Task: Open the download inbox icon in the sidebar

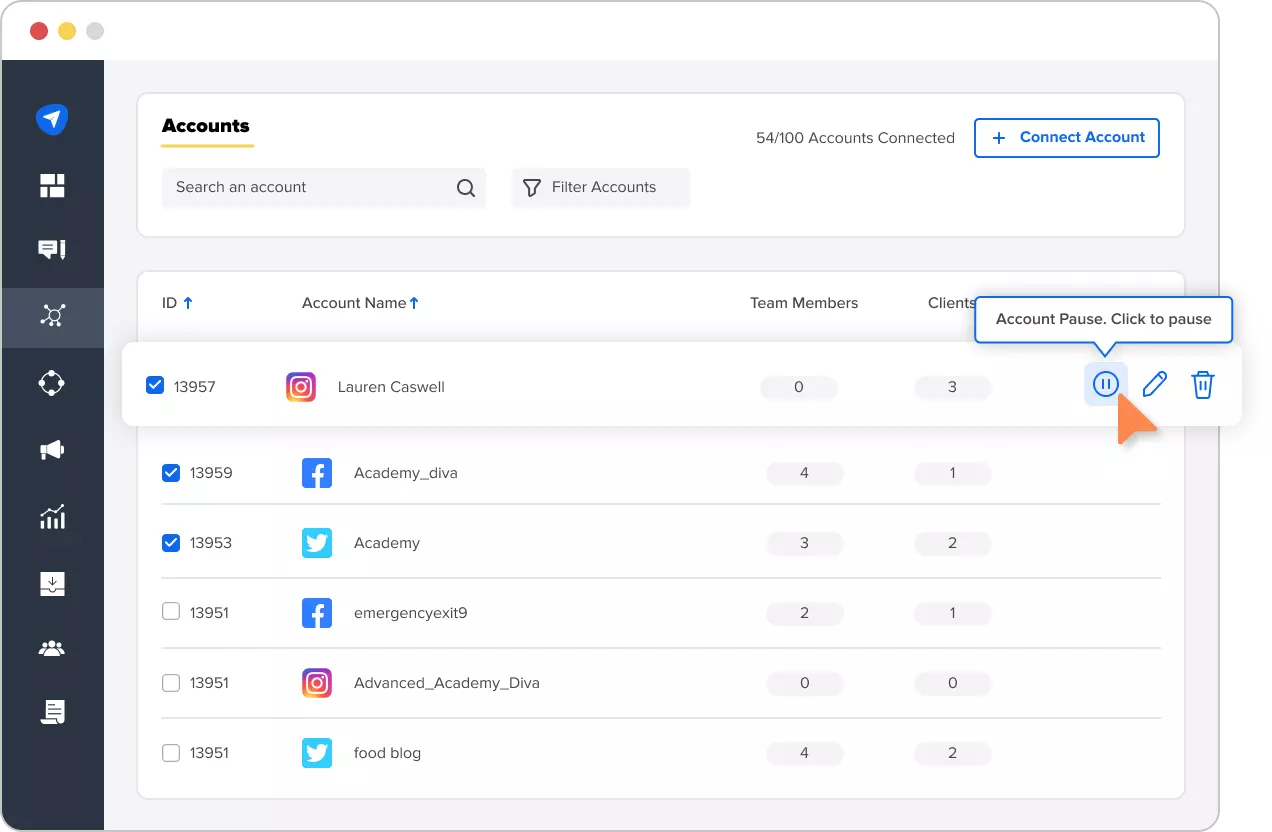Action: [52, 584]
